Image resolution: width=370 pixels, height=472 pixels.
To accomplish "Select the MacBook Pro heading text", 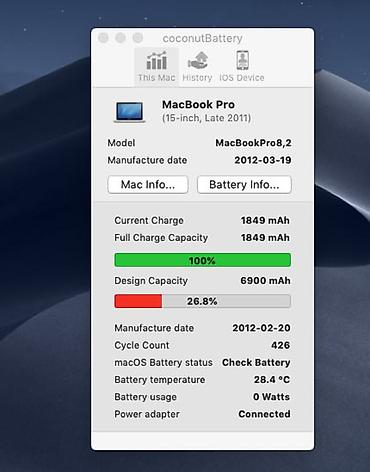I will point(198,105).
